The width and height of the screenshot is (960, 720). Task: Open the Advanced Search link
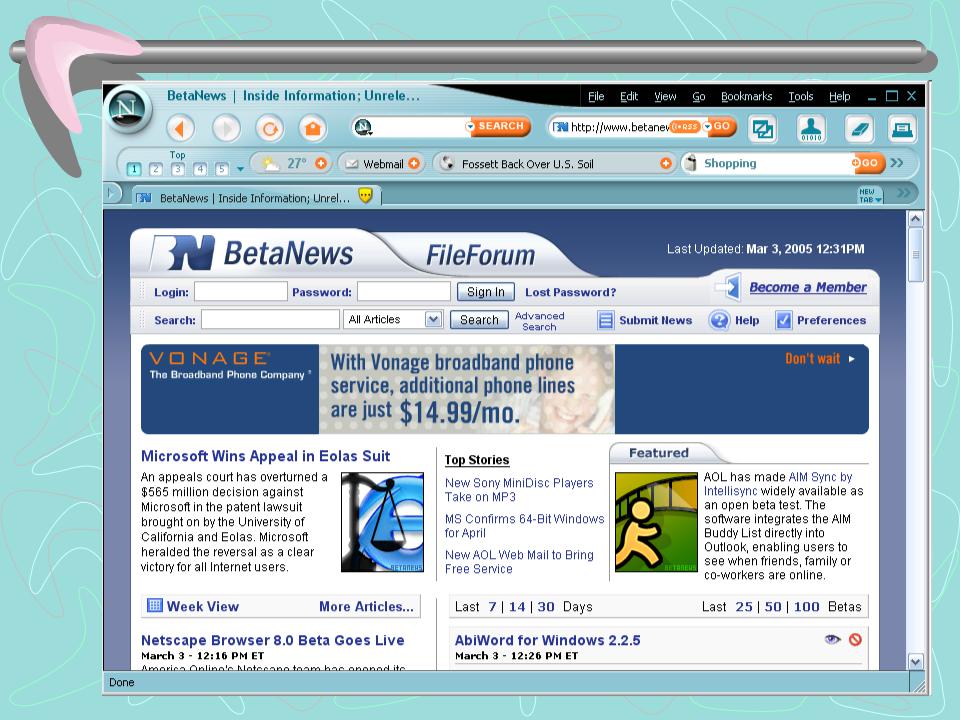(x=539, y=321)
